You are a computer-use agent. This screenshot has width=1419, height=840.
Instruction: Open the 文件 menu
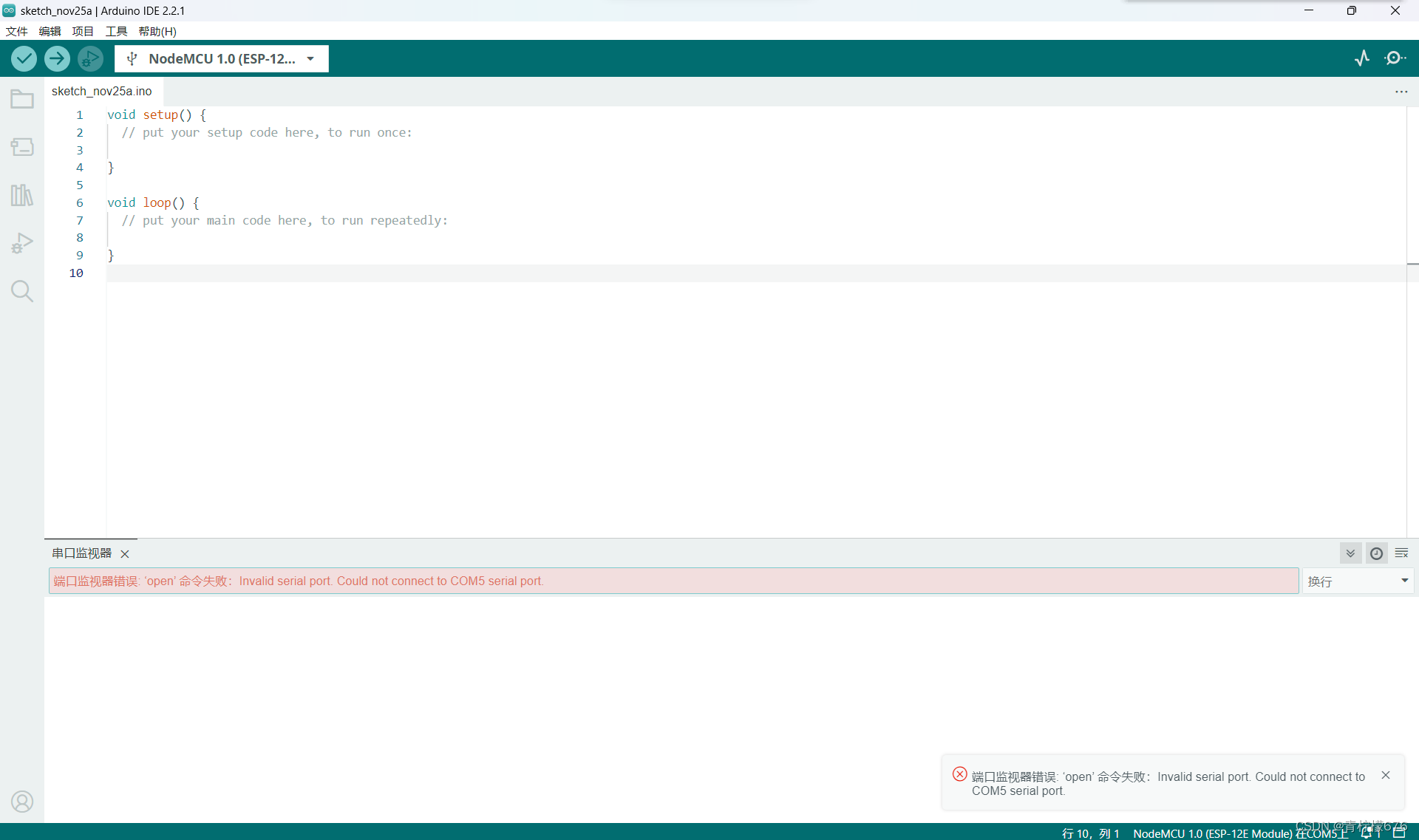(x=16, y=31)
